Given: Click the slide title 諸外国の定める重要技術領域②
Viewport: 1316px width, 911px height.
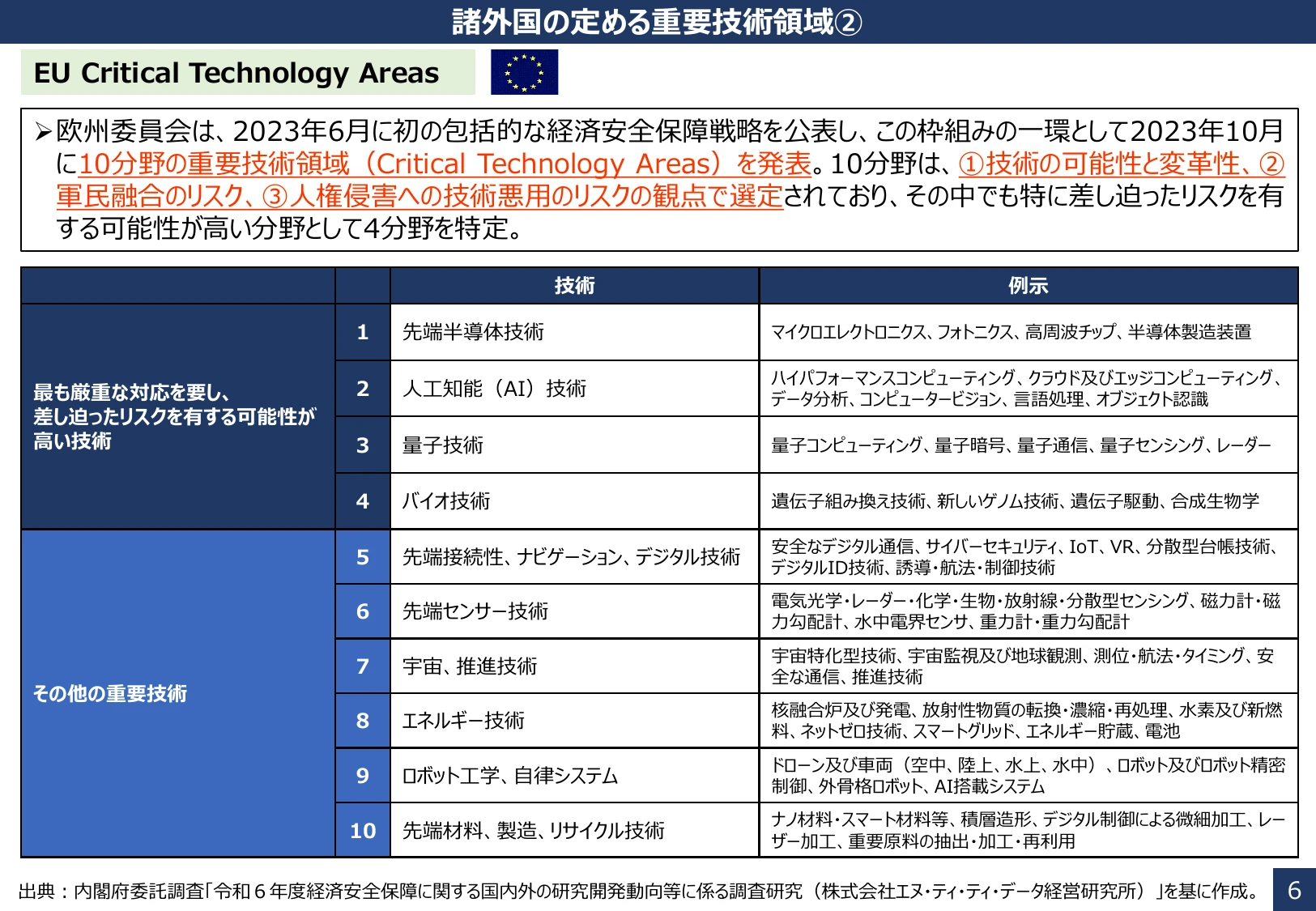Looking at the screenshot, I should coord(657,22).
